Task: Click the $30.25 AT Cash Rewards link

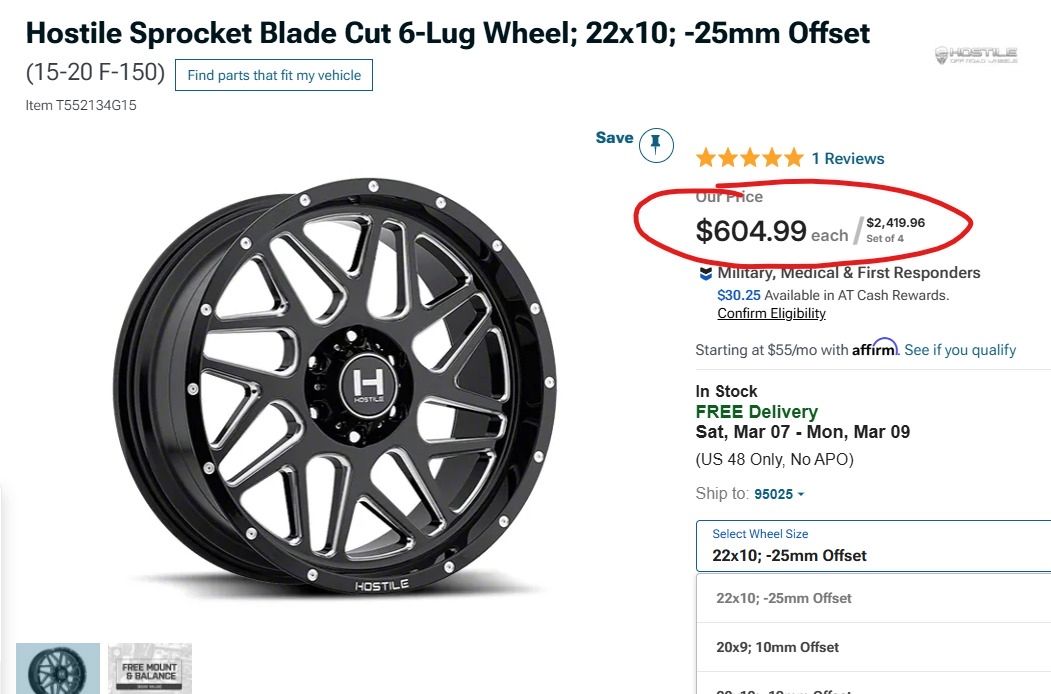Action: (x=737, y=294)
